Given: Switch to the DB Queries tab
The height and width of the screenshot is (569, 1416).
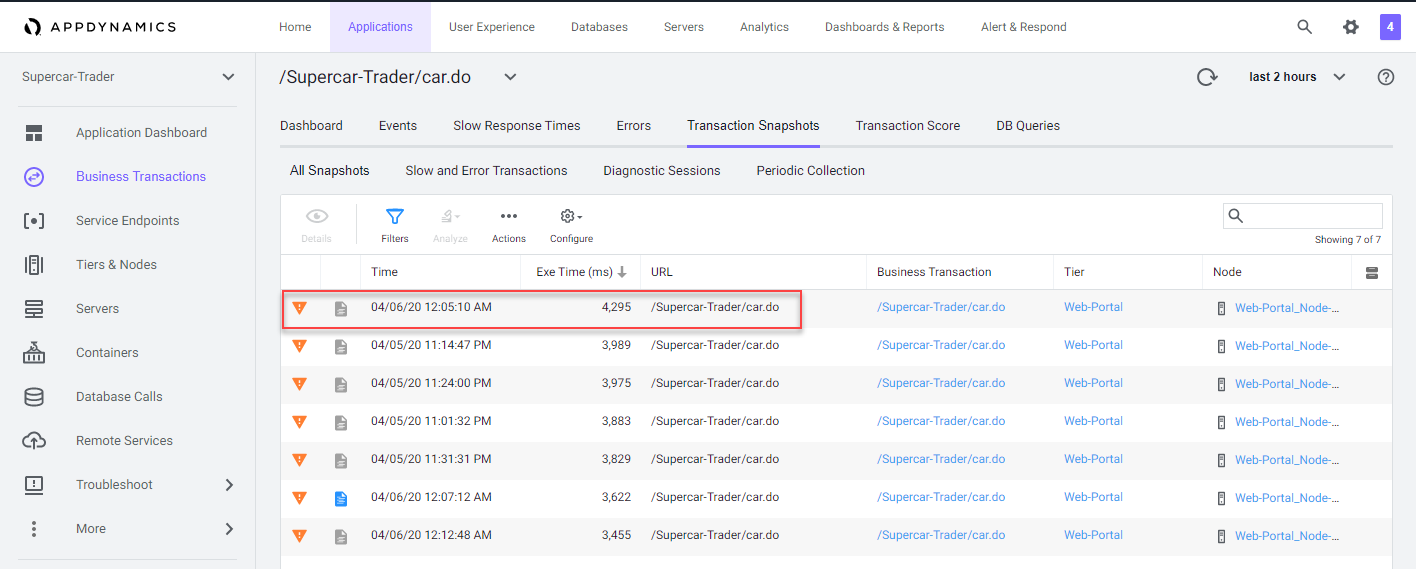Looking at the screenshot, I should pyautogui.click(x=1028, y=126).
